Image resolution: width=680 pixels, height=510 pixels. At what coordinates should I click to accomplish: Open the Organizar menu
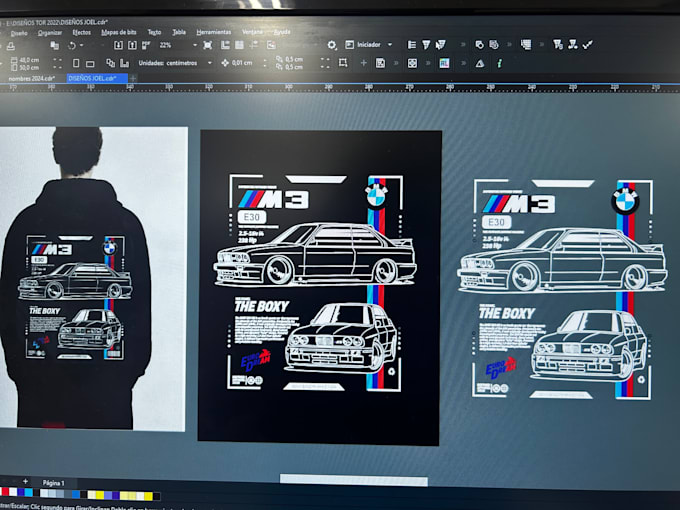click(49, 33)
